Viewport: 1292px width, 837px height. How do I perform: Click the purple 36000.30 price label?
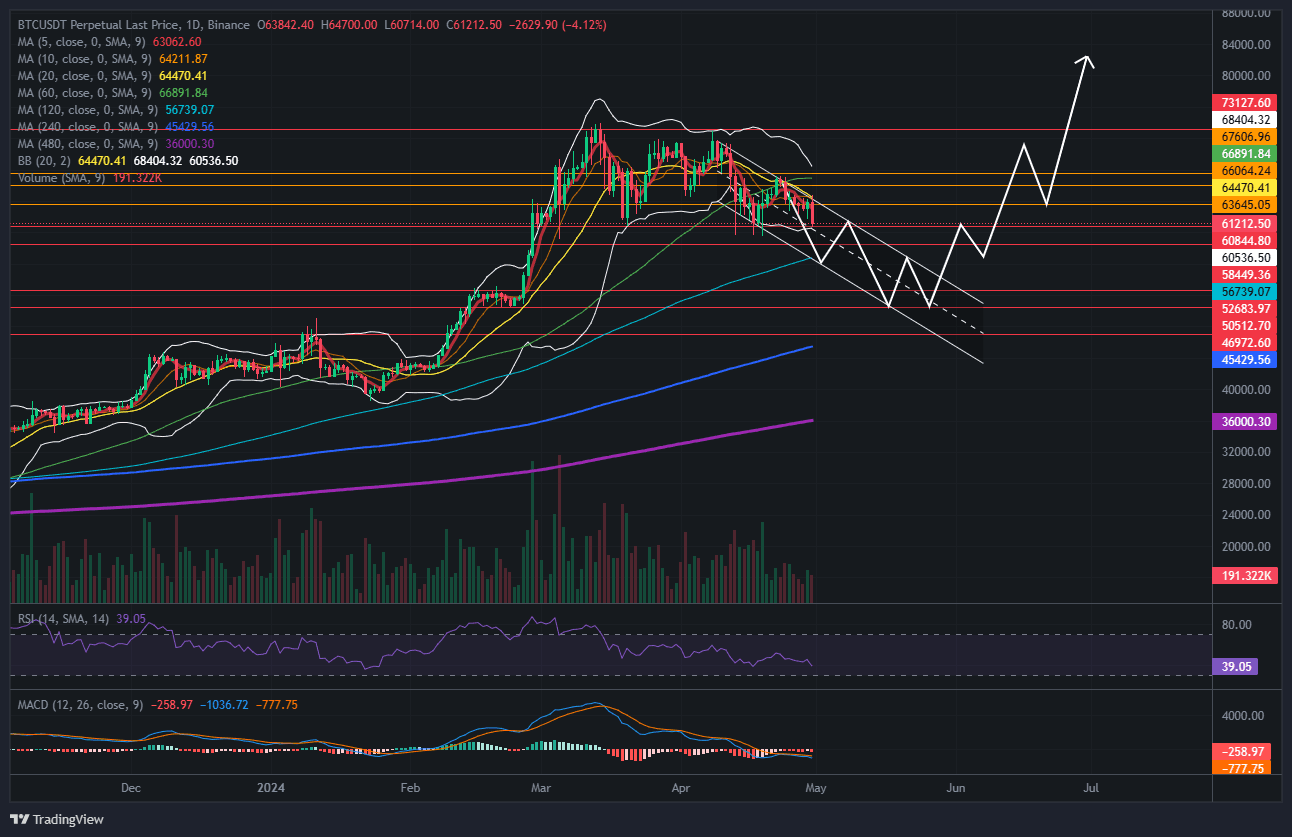(1245, 422)
